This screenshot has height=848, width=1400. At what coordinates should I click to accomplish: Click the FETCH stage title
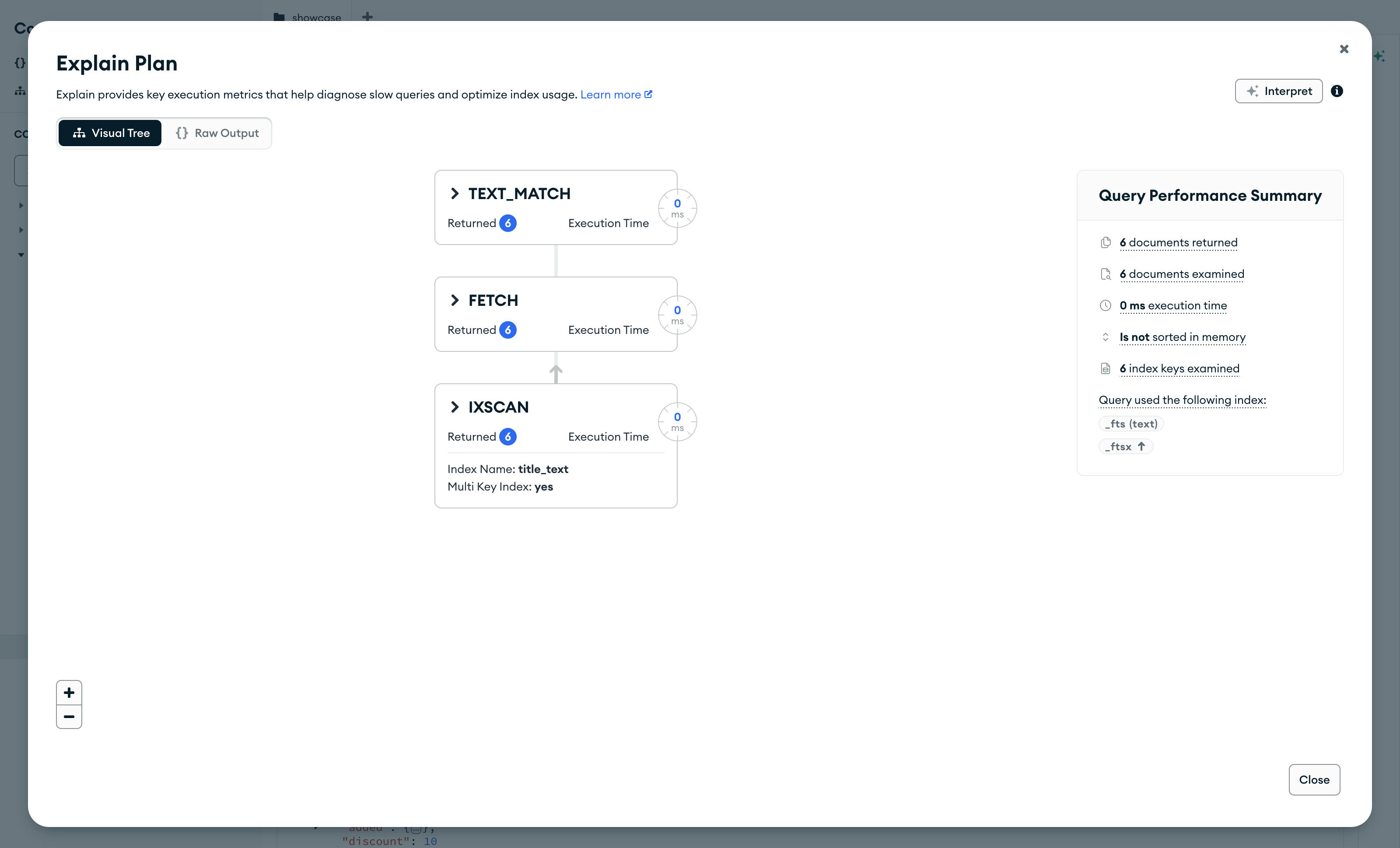tap(493, 300)
